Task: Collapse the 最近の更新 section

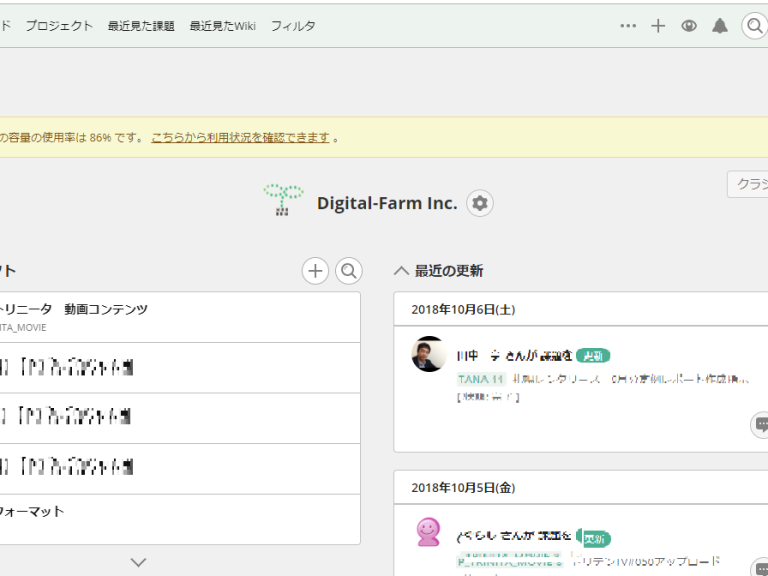Action: coord(401,271)
